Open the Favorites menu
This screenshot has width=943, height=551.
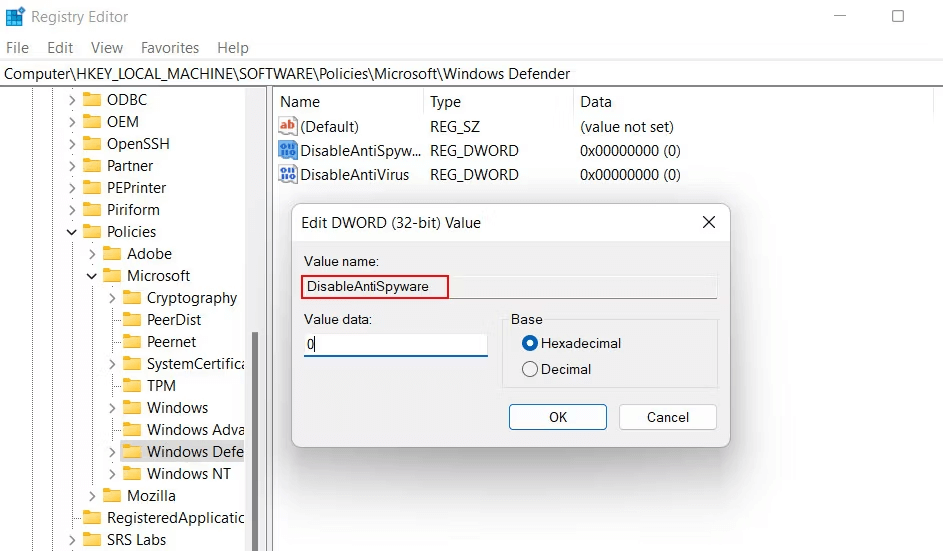(170, 48)
